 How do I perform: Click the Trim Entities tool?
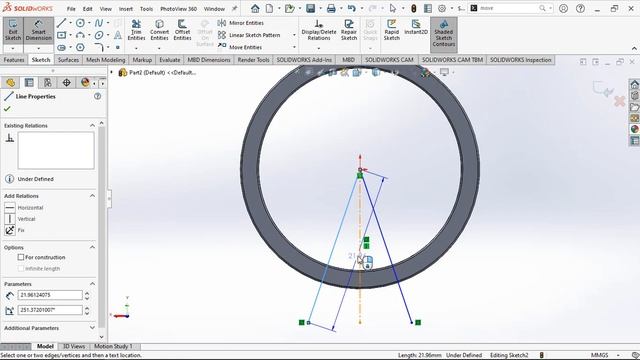point(136,30)
